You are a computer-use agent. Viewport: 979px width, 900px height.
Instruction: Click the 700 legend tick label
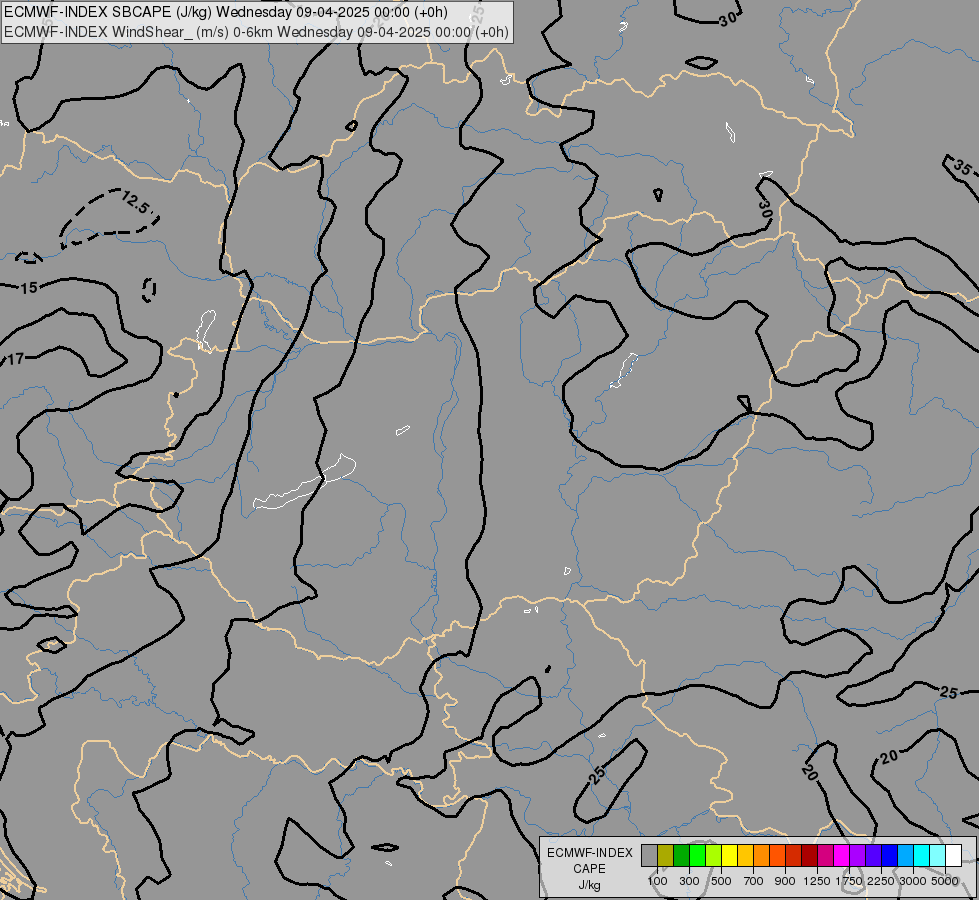[754, 881]
